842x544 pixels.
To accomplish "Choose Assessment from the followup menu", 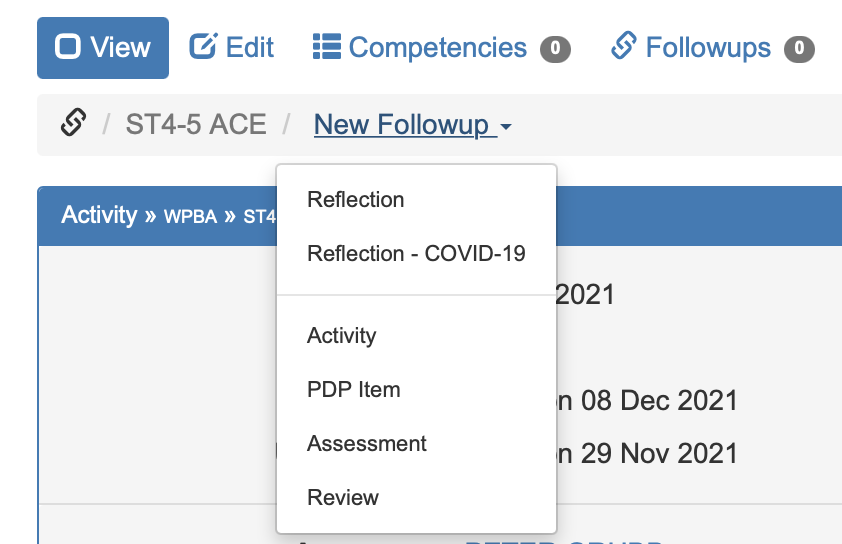I will coord(367,443).
